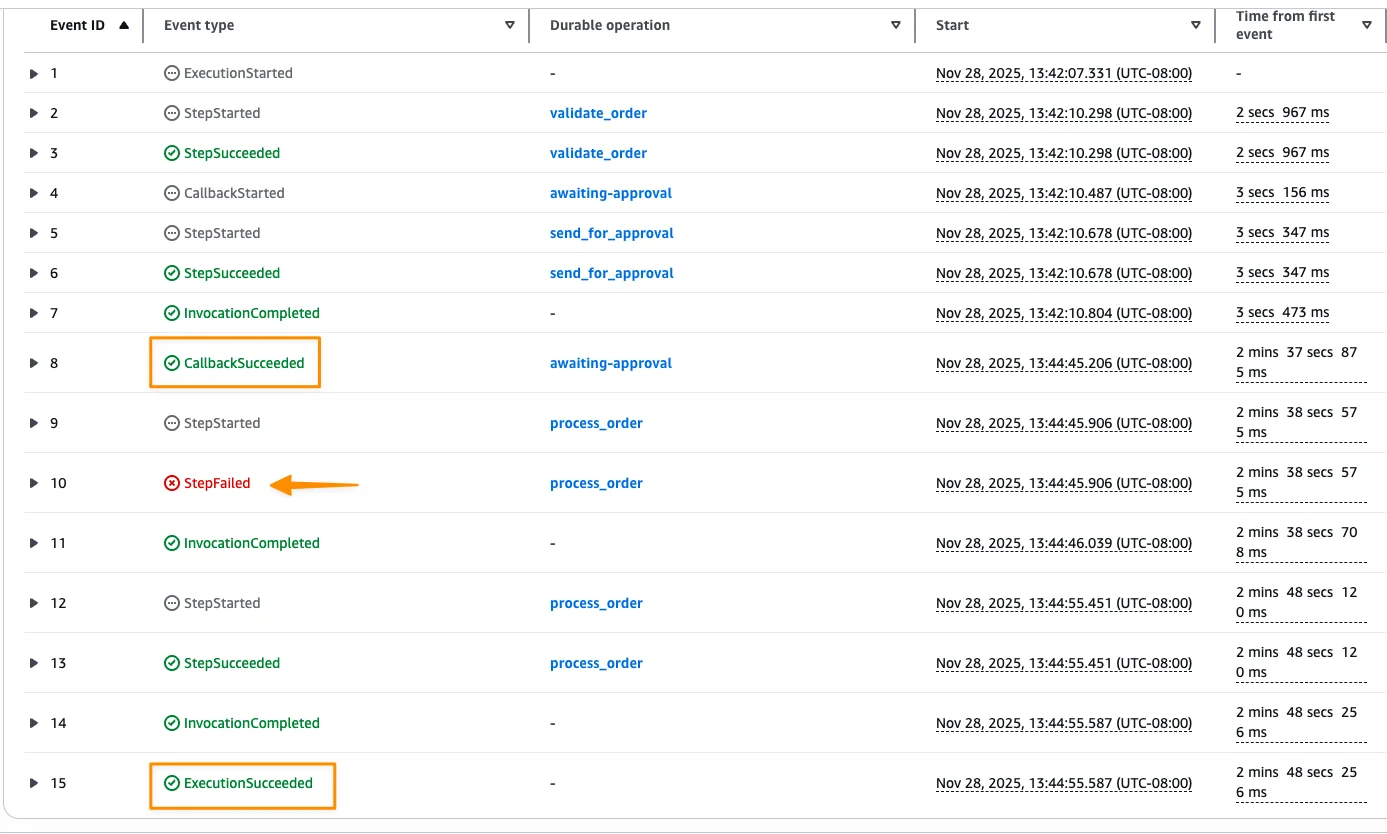Open the Durable operation column filter dropdown
Screen dimensions: 1387x834
click(896, 25)
